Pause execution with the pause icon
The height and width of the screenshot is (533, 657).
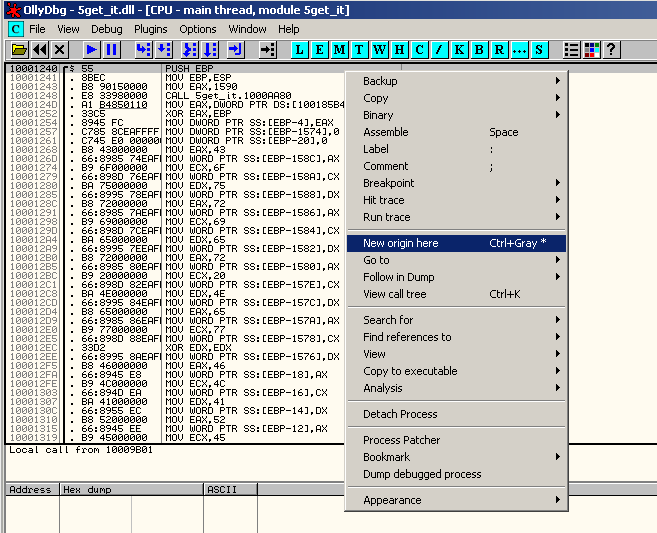pos(111,49)
